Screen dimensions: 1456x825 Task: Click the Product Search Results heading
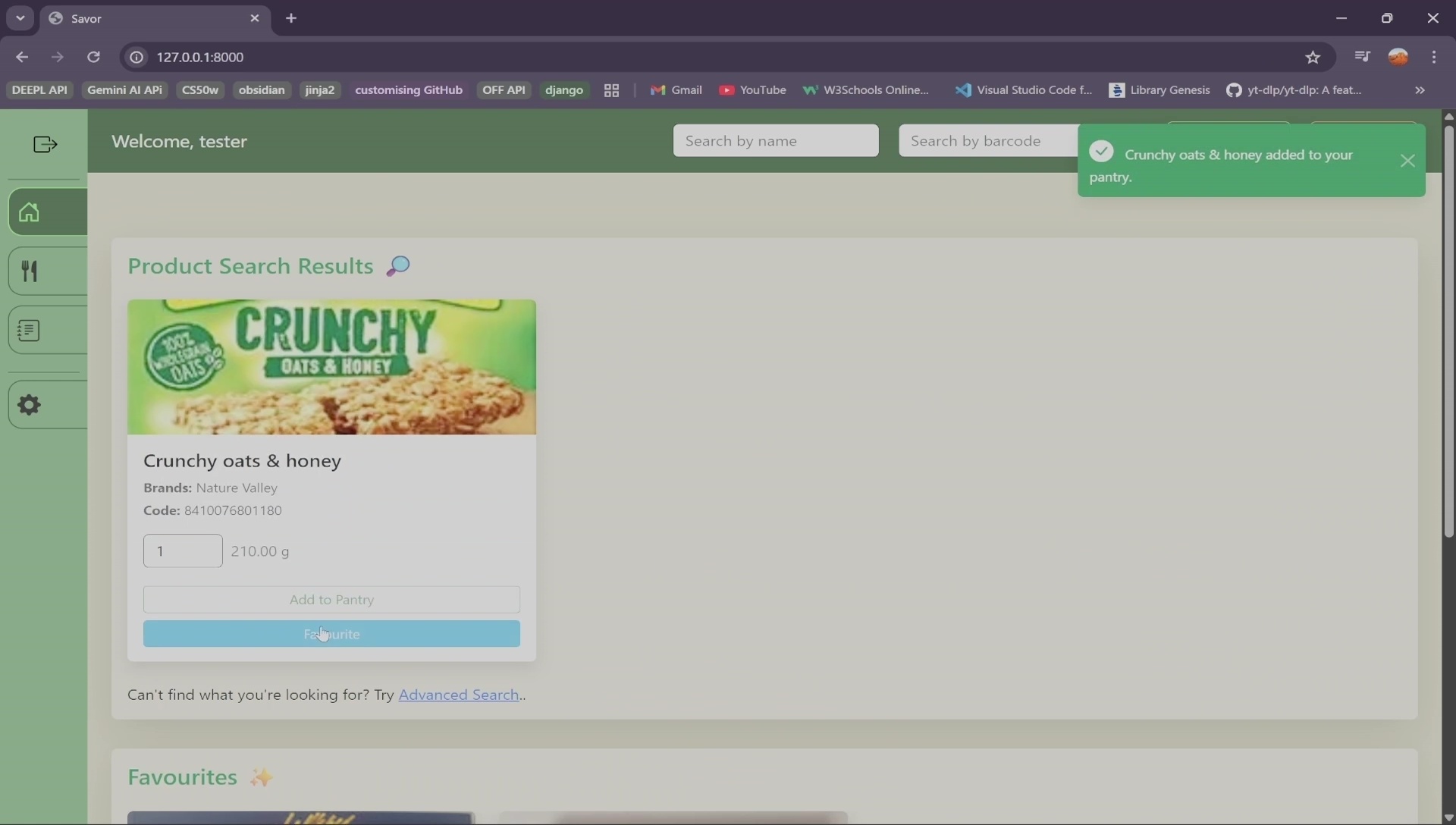[250, 266]
